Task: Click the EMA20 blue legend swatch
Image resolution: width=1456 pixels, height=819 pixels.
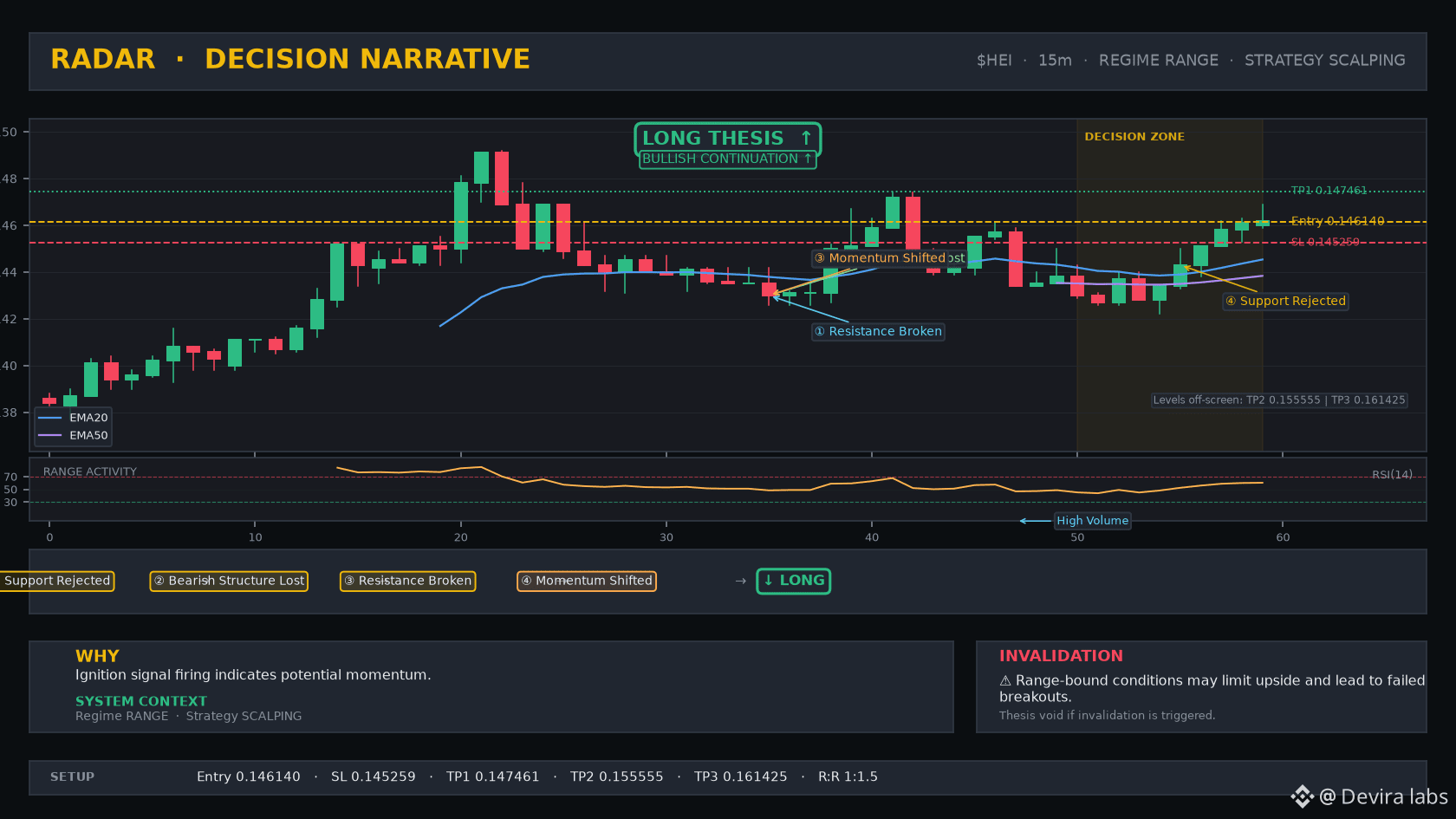Action: point(50,418)
